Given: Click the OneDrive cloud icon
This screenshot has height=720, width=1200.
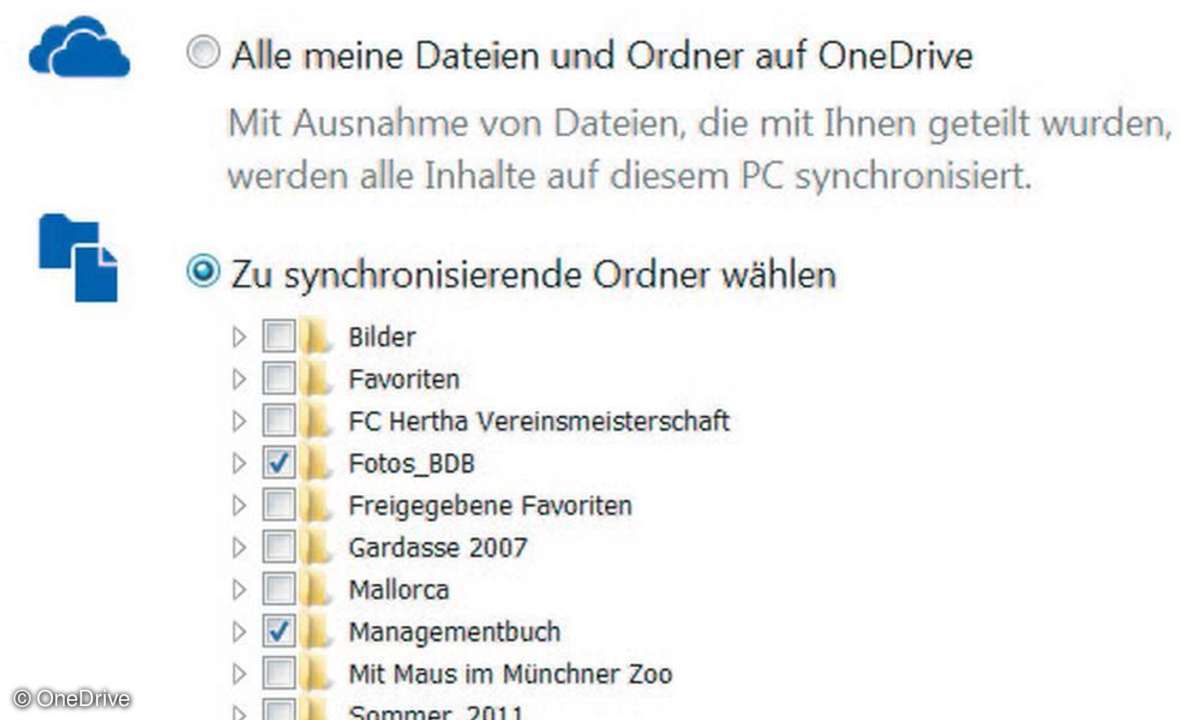Looking at the screenshot, I should pos(79,47).
